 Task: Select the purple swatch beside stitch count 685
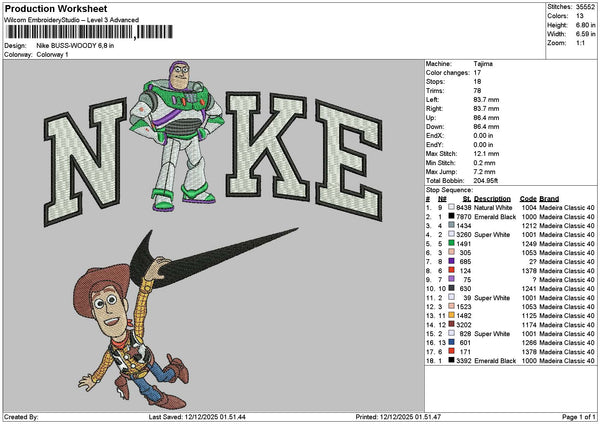tap(451, 261)
